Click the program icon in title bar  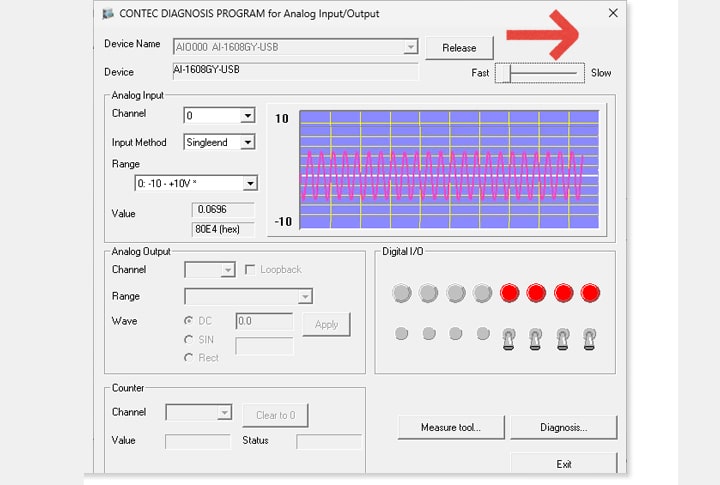(108, 13)
